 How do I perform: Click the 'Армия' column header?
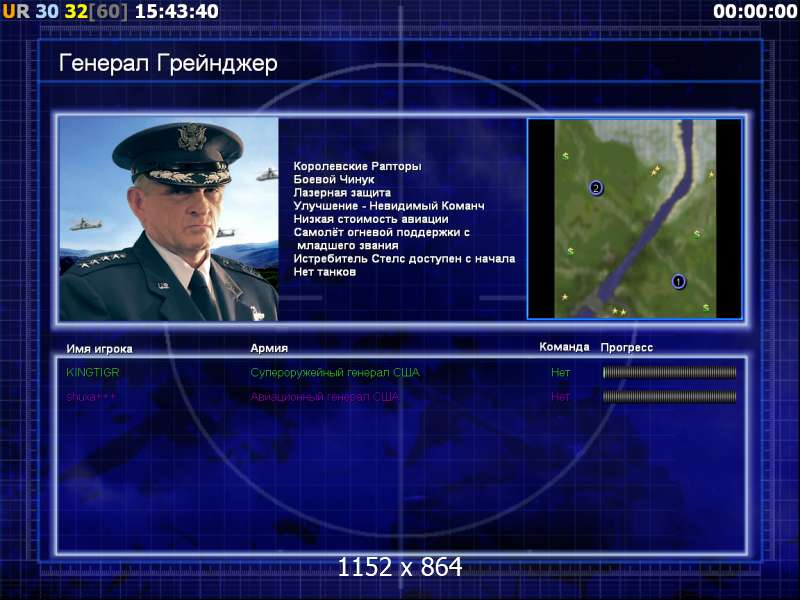click(x=269, y=348)
